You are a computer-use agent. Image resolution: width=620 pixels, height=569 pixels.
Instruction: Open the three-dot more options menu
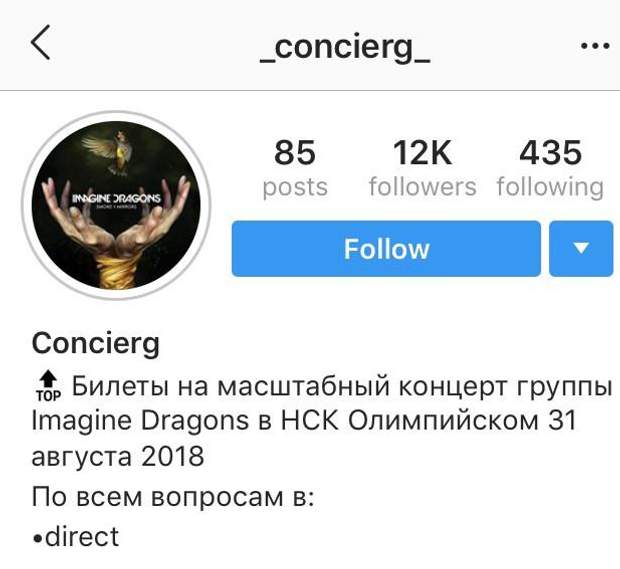tap(595, 46)
